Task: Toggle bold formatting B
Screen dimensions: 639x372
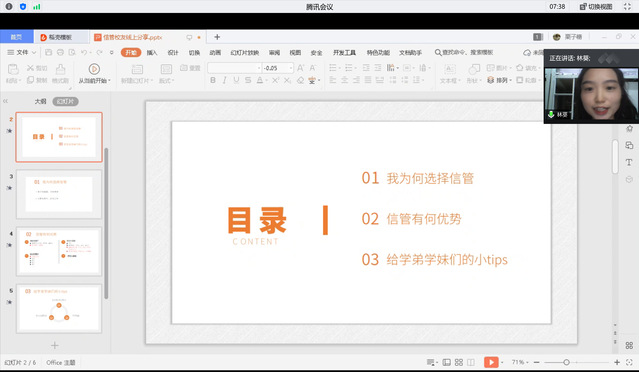Action: point(213,80)
